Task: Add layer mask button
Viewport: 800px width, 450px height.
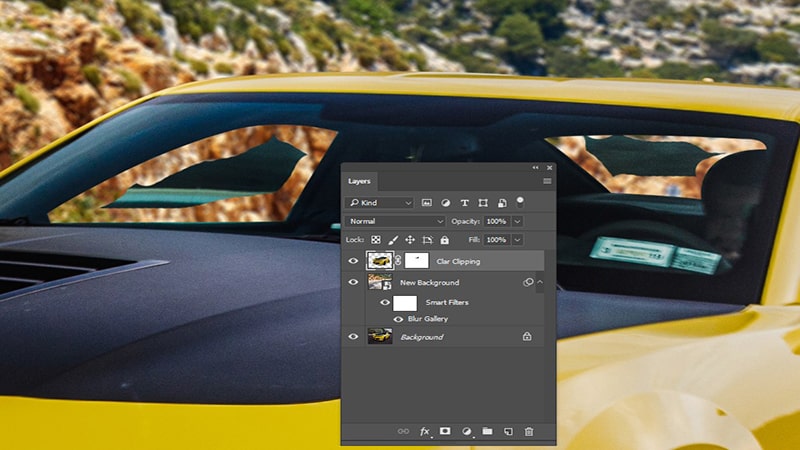Action: pyautogui.click(x=445, y=431)
